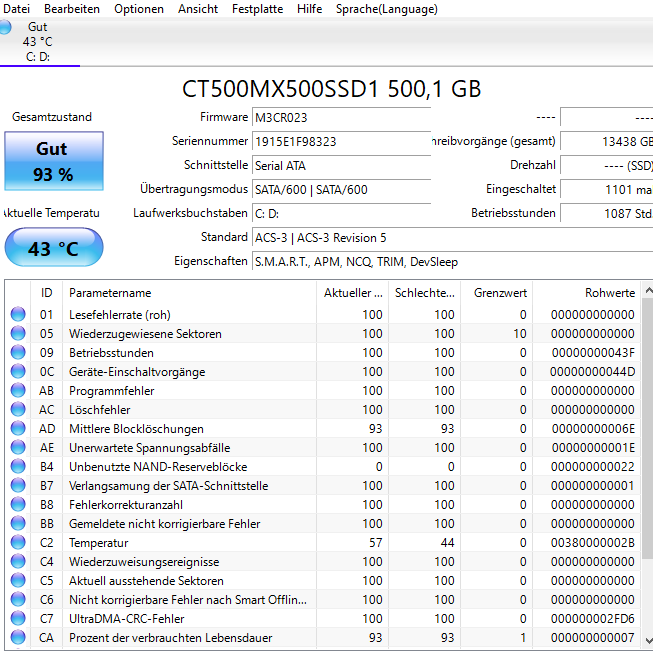Click status icon of Wiederzugewiesene Sektoren row
This screenshot has height=653, width=653.
(18, 333)
